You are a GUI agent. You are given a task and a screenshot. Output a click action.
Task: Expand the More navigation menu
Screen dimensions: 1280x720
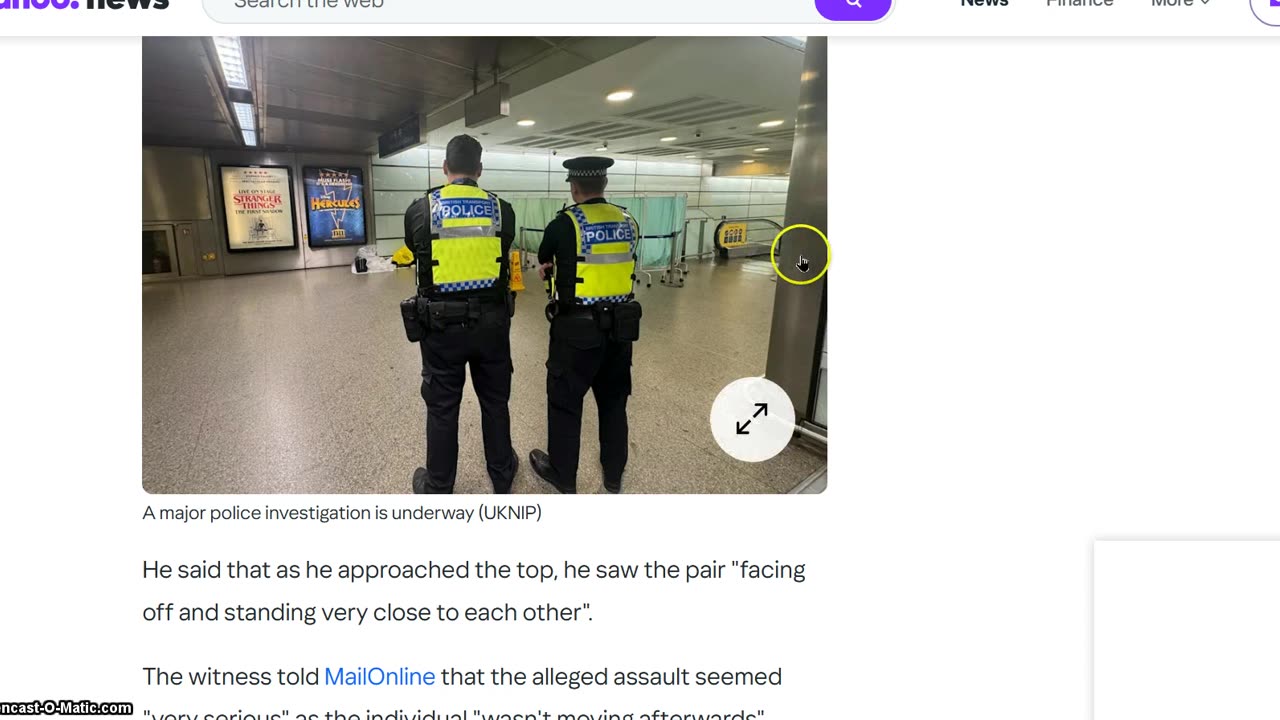tap(1181, 4)
